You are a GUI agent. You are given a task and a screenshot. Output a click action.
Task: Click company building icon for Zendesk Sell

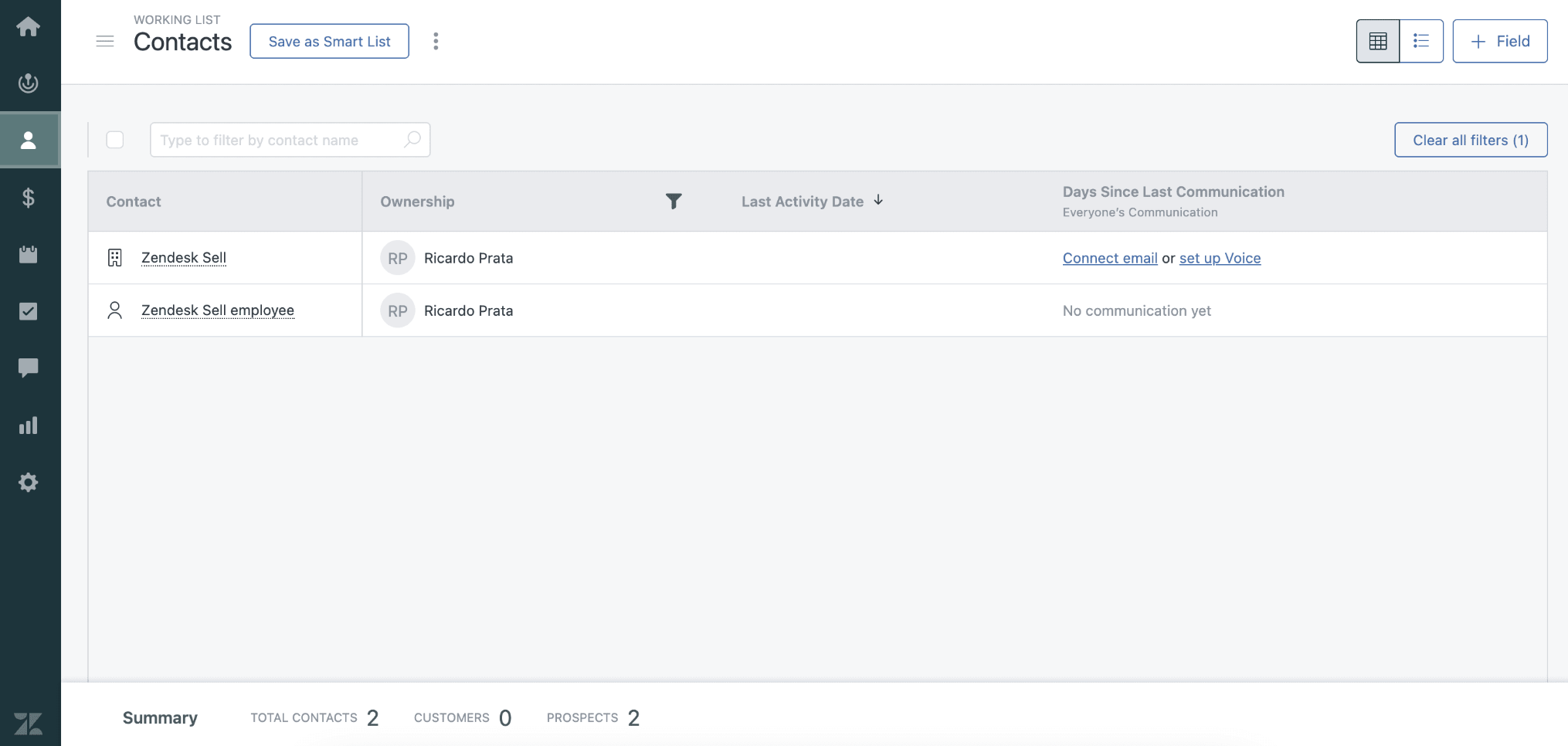[x=115, y=258]
